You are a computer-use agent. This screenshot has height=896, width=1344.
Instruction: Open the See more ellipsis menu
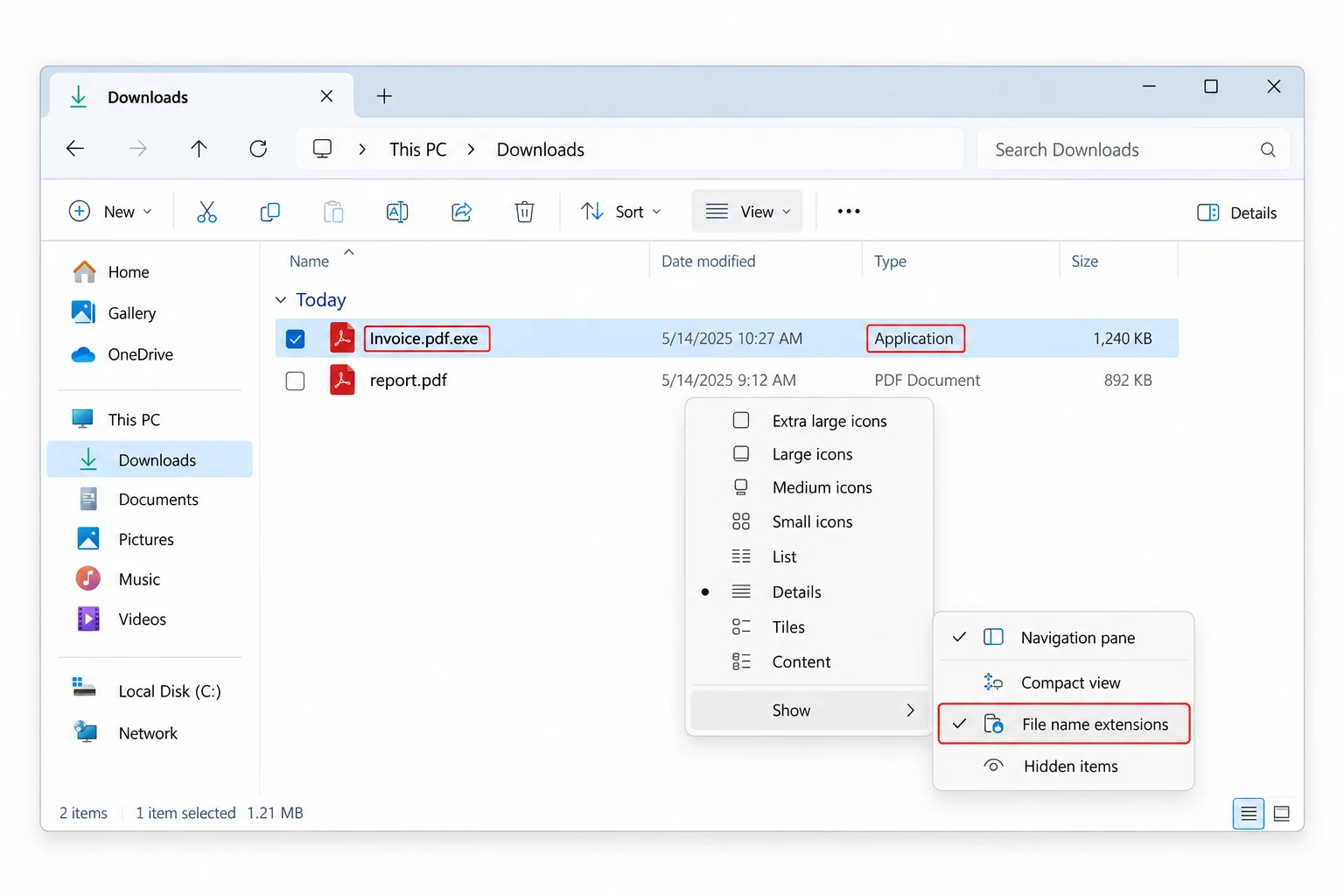(849, 211)
